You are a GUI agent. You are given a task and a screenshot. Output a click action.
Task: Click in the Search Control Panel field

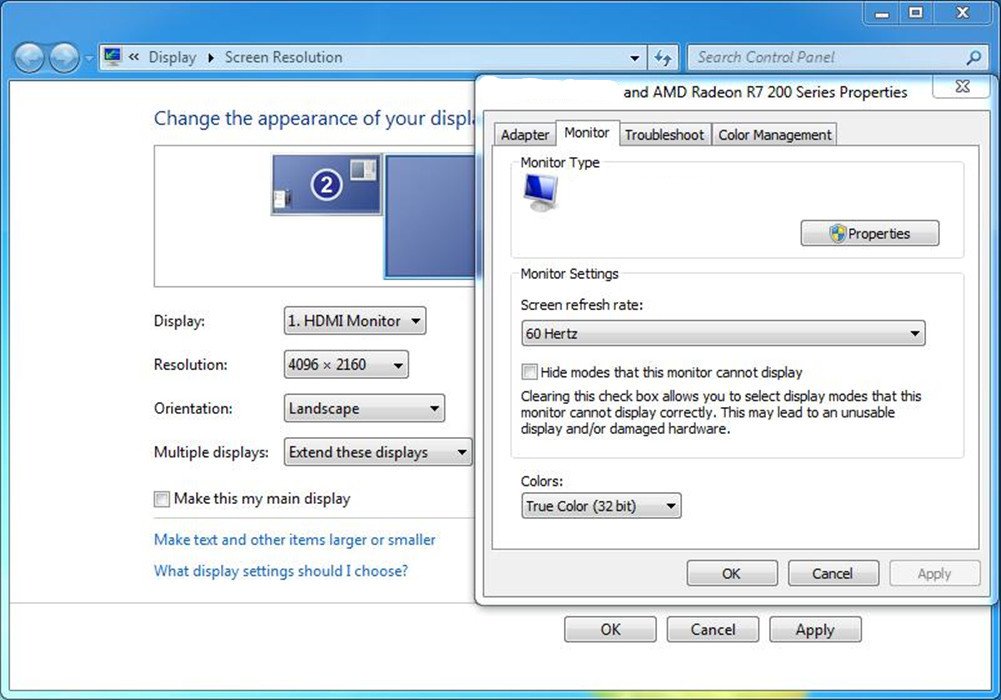click(x=825, y=58)
